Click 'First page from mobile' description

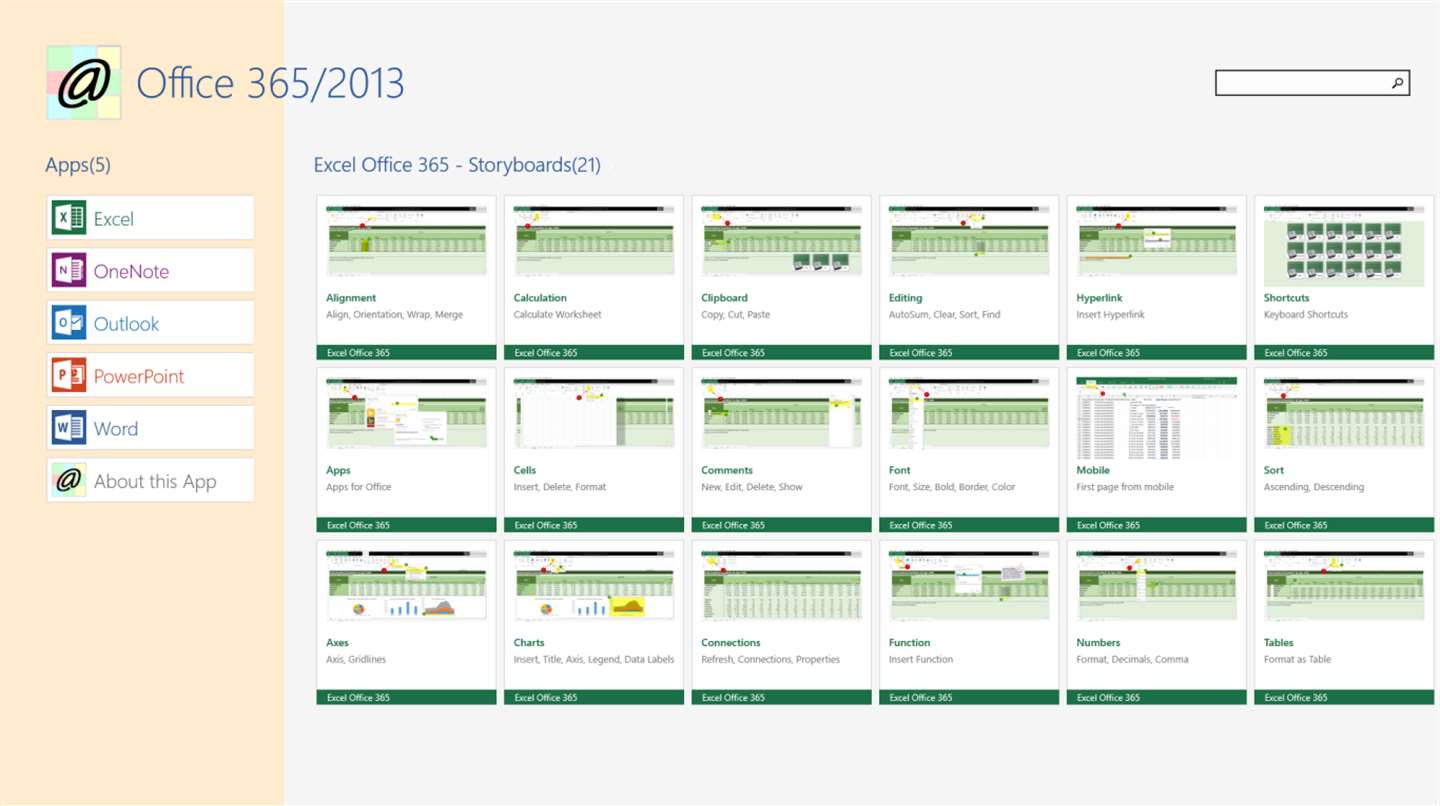1125,487
